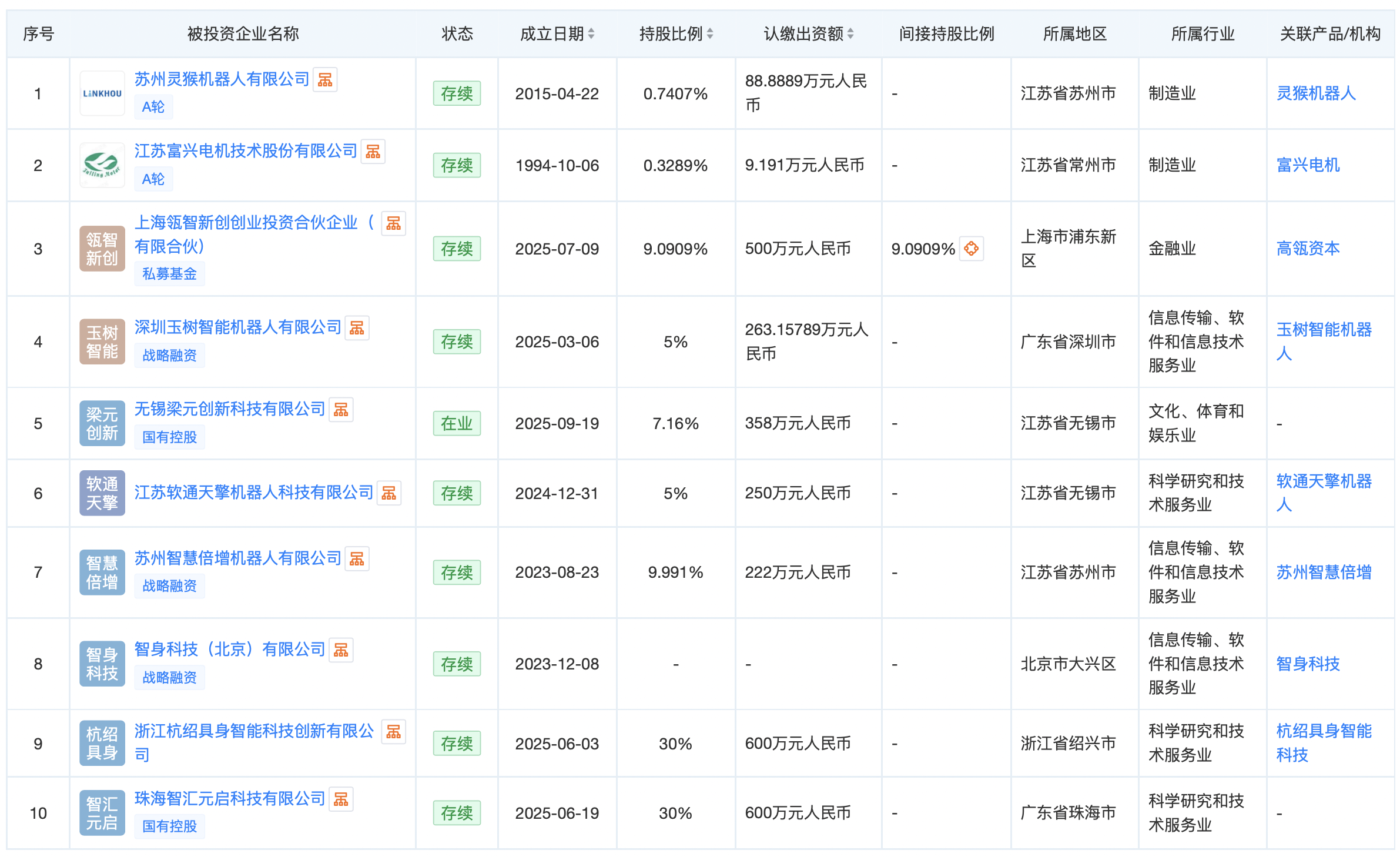Click the 私募基金 tag label
The width and height of the screenshot is (1400, 857).
click(169, 274)
